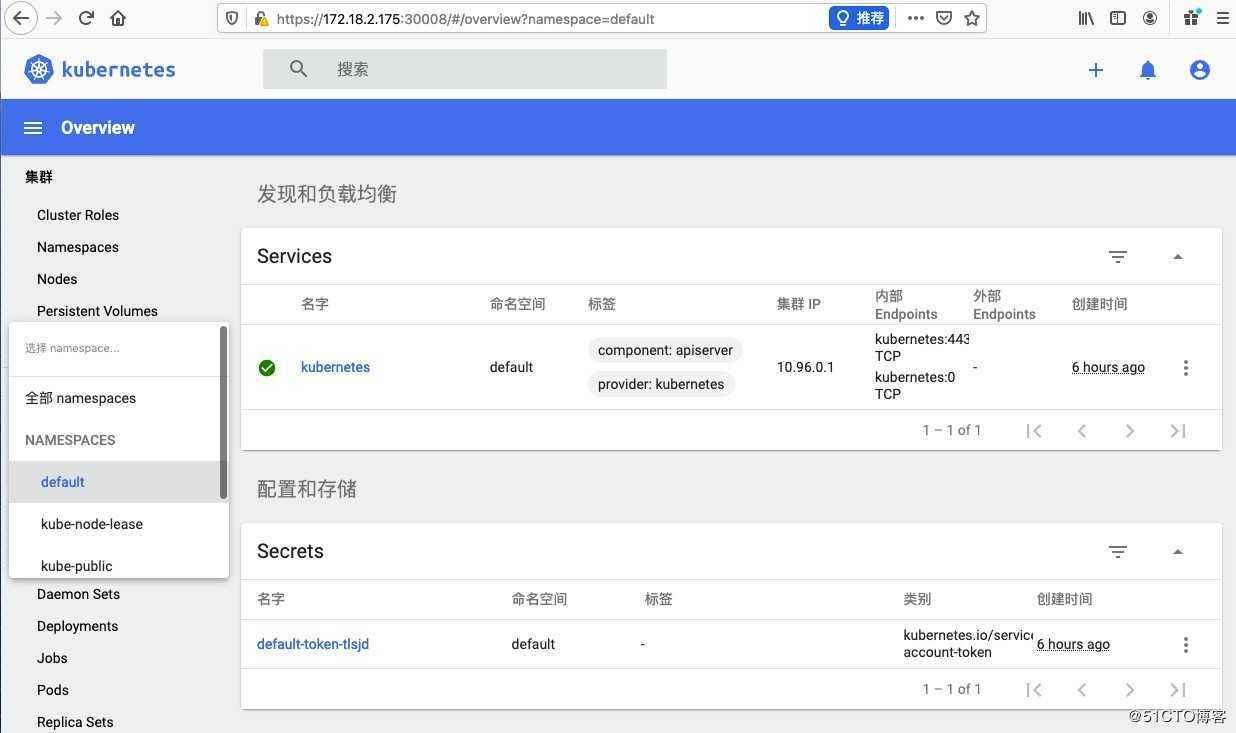Filter the Secrets card list
Viewport: 1236px width, 733px height.
1118,552
